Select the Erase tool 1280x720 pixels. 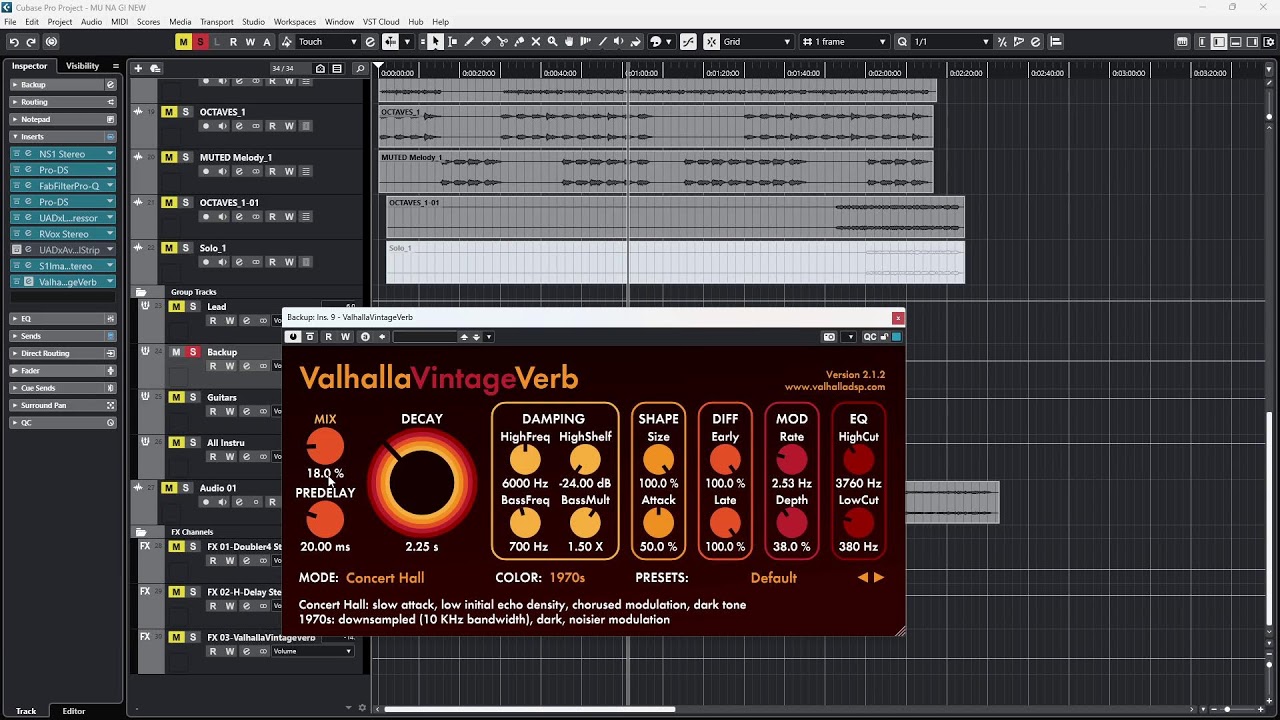486,42
